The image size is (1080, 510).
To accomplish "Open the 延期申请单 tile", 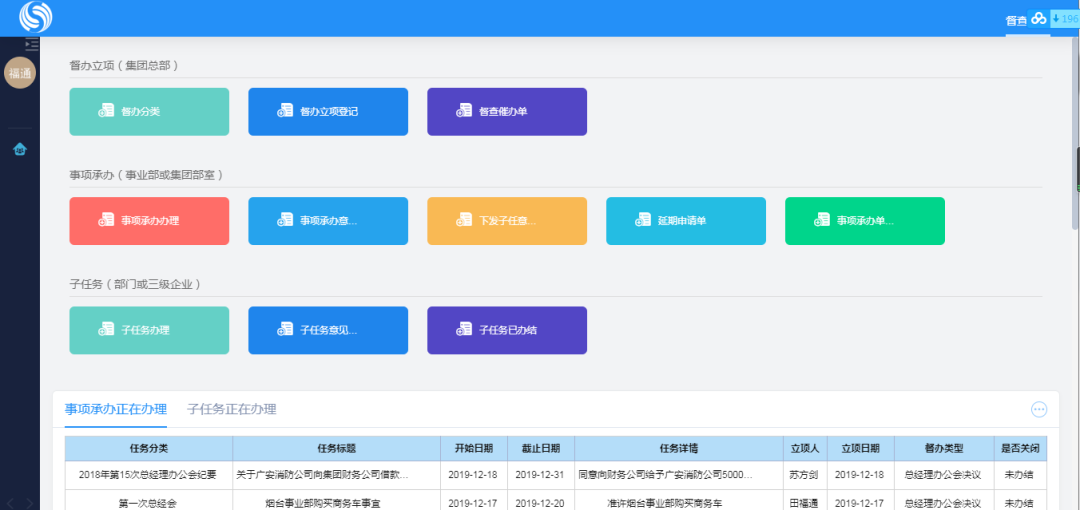I will coord(686,221).
